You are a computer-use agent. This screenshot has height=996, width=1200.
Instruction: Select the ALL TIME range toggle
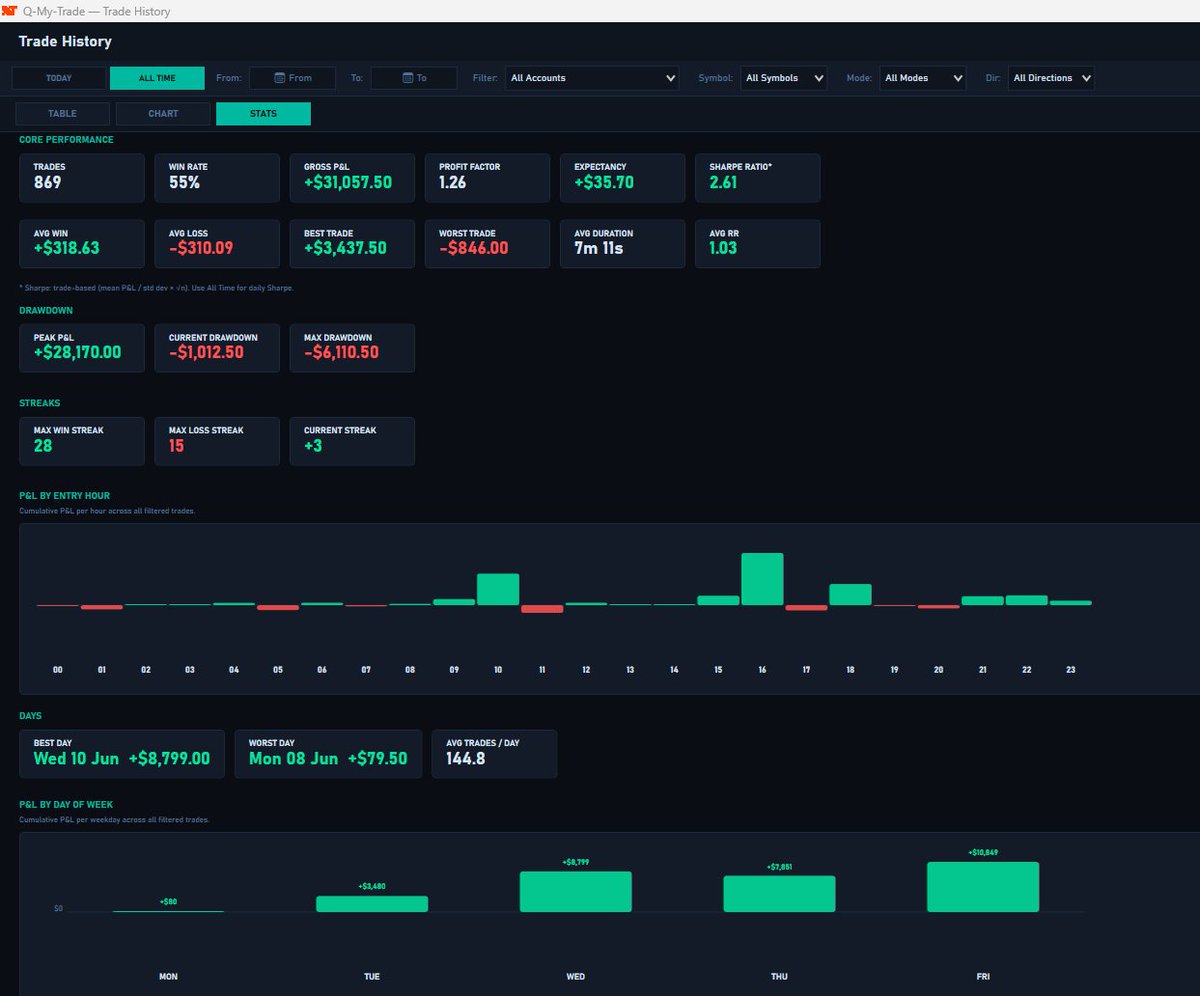pyautogui.click(x=157, y=78)
